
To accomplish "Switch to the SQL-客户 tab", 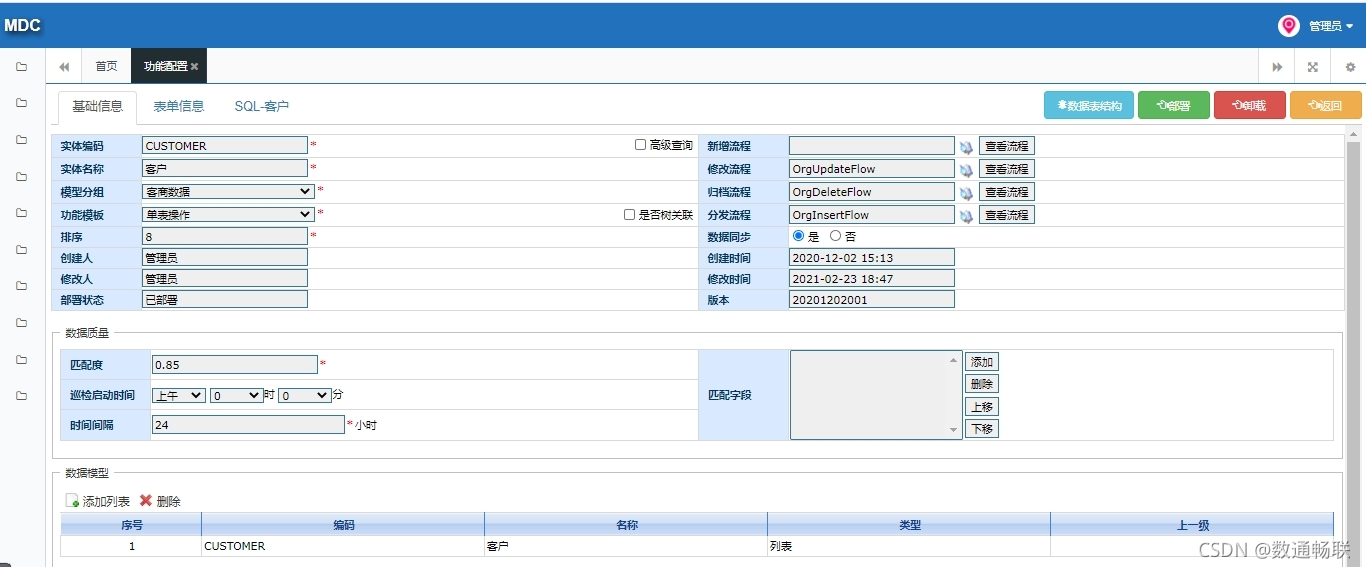I will point(262,106).
